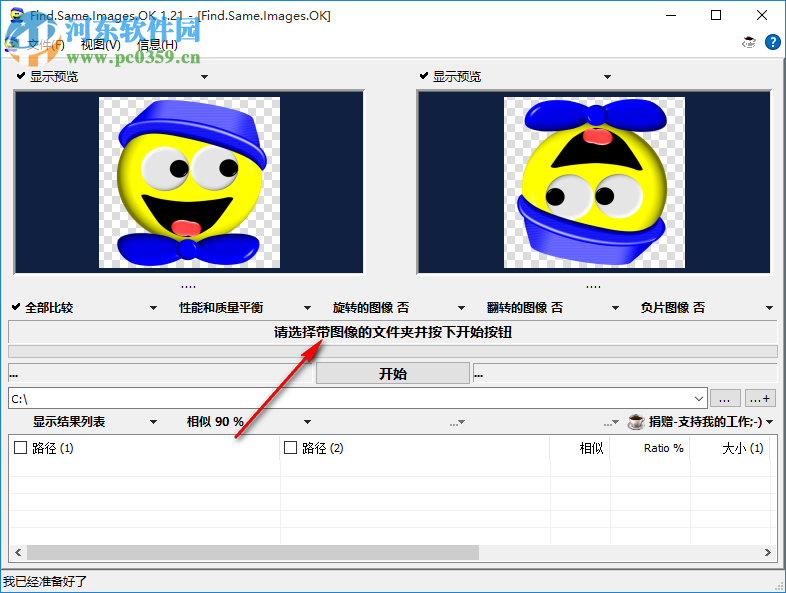Click the 我已经准备好了 status bar text

(x=45, y=581)
